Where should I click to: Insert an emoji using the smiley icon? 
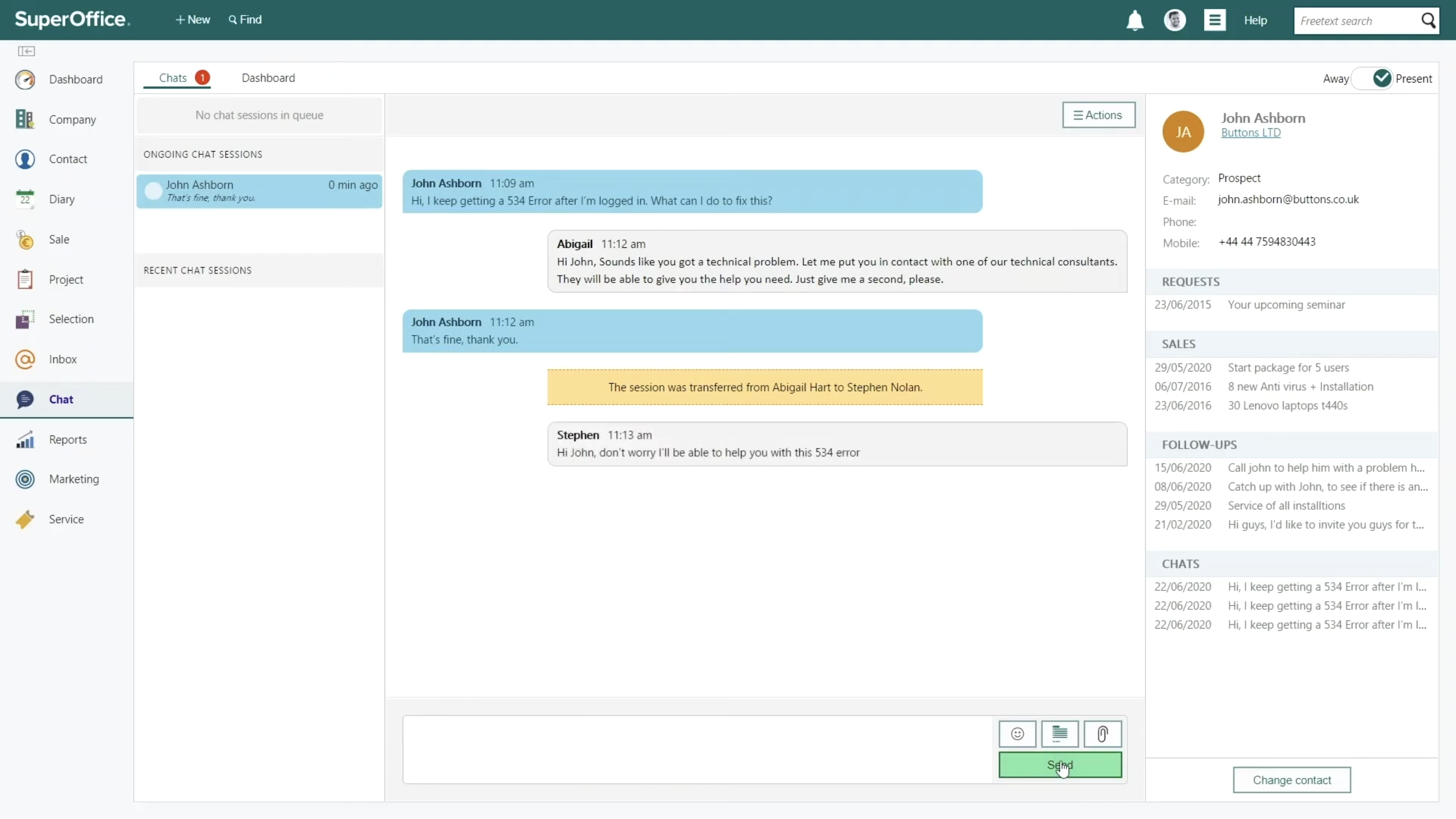pyautogui.click(x=1017, y=734)
